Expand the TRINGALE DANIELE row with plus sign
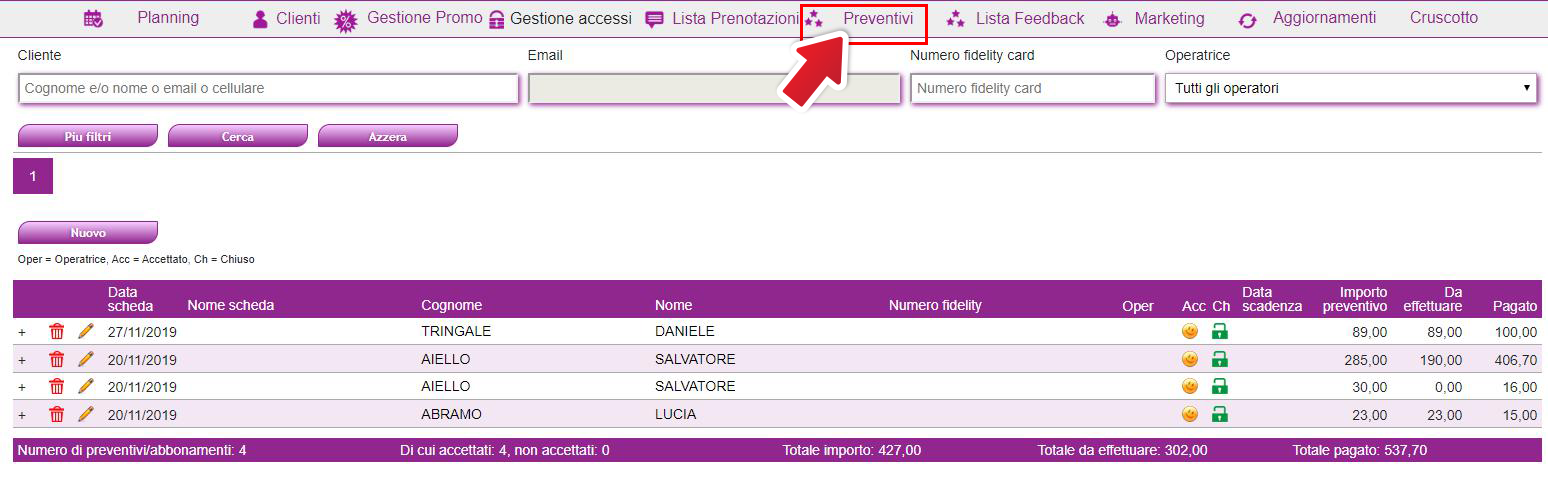This screenshot has width=1548, height=482. click(22, 332)
